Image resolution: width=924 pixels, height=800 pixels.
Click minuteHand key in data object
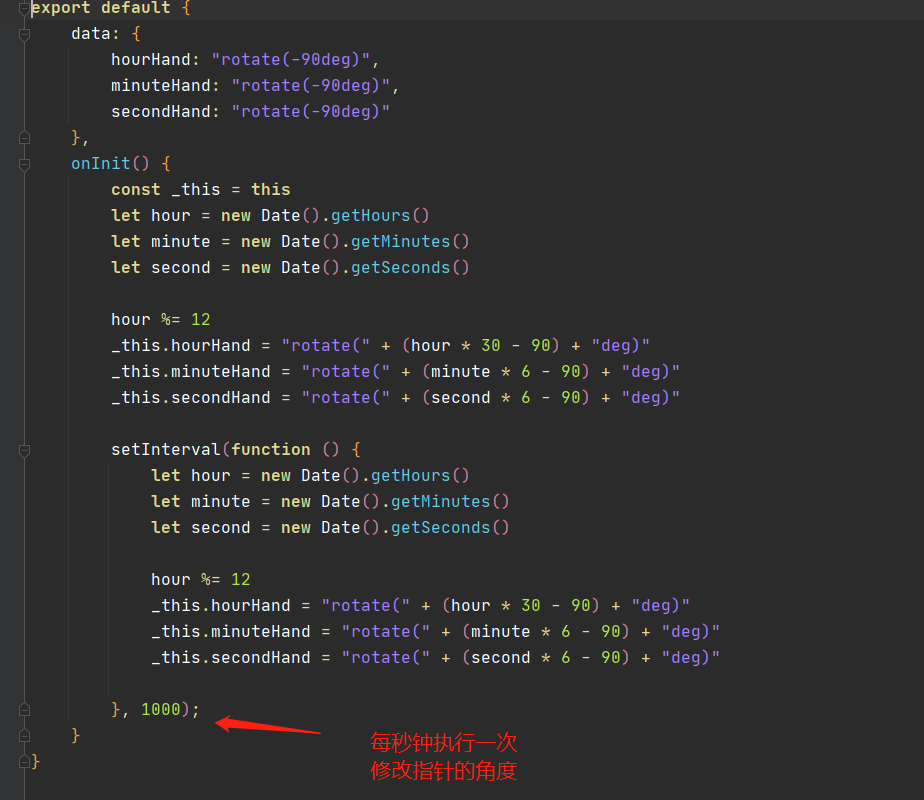[x=160, y=85]
